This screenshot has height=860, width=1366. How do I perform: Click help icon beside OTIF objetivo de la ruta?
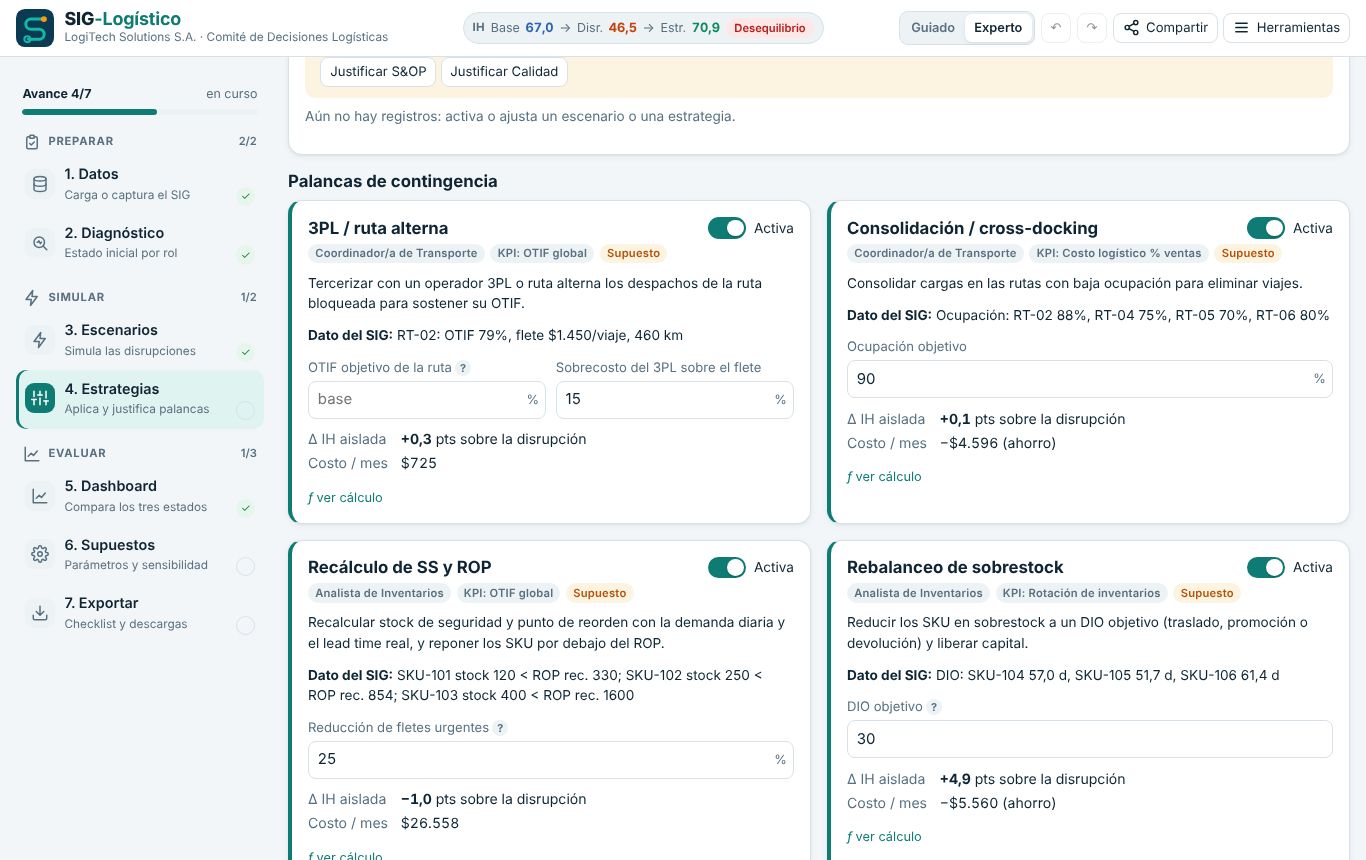(x=463, y=368)
